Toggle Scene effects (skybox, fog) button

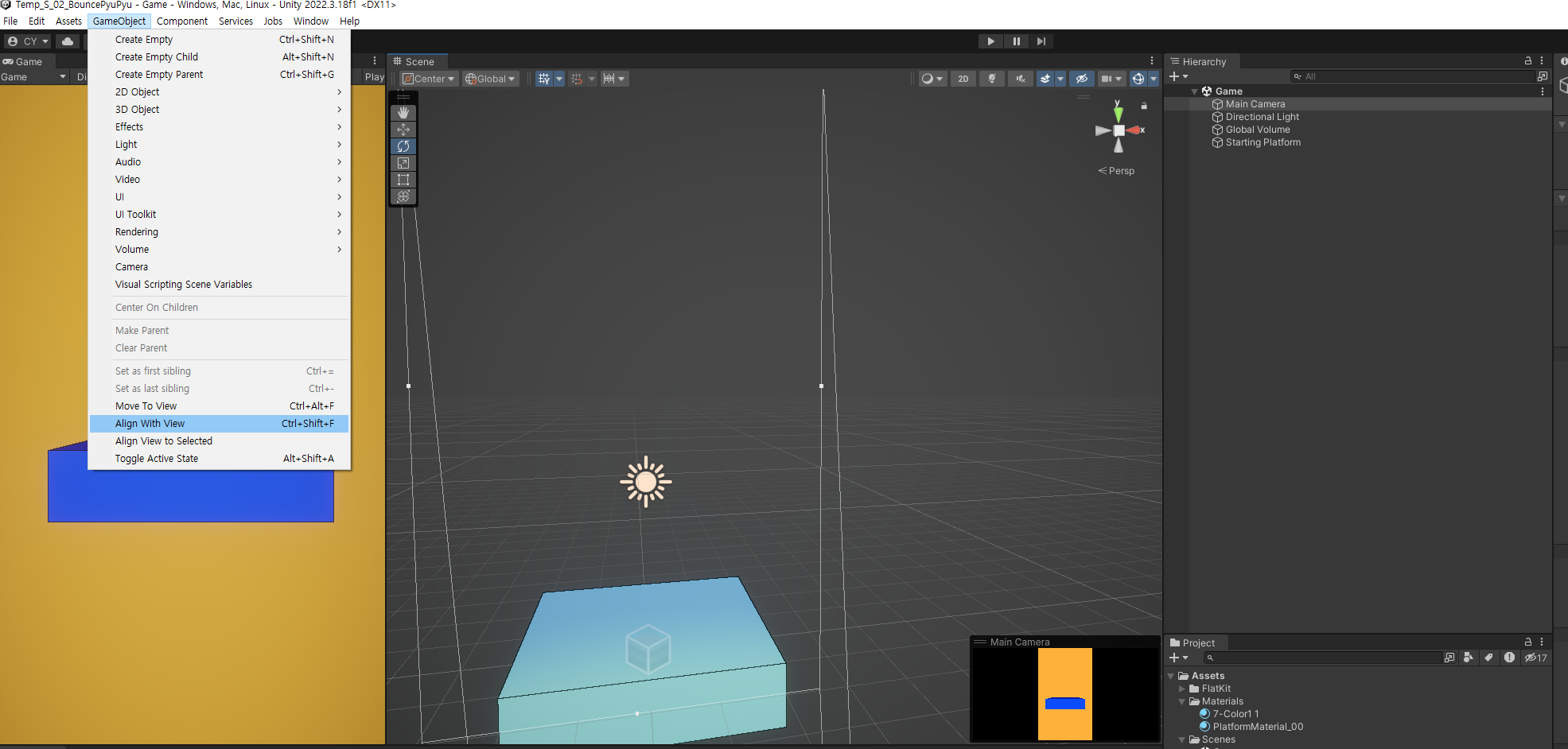click(1045, 79)
